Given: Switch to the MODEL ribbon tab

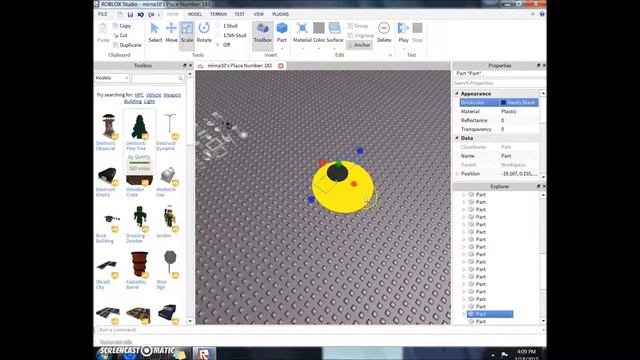Looking at the screenshot, I should tap(195, 14).
